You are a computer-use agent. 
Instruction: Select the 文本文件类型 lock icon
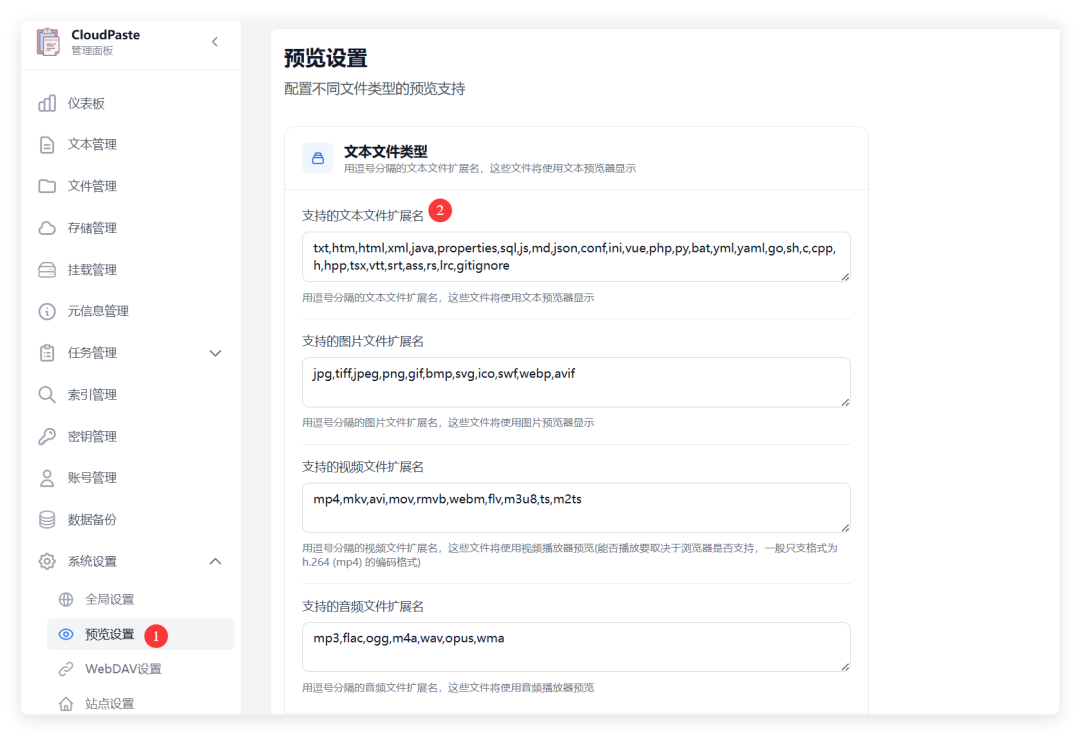(316, 157)
